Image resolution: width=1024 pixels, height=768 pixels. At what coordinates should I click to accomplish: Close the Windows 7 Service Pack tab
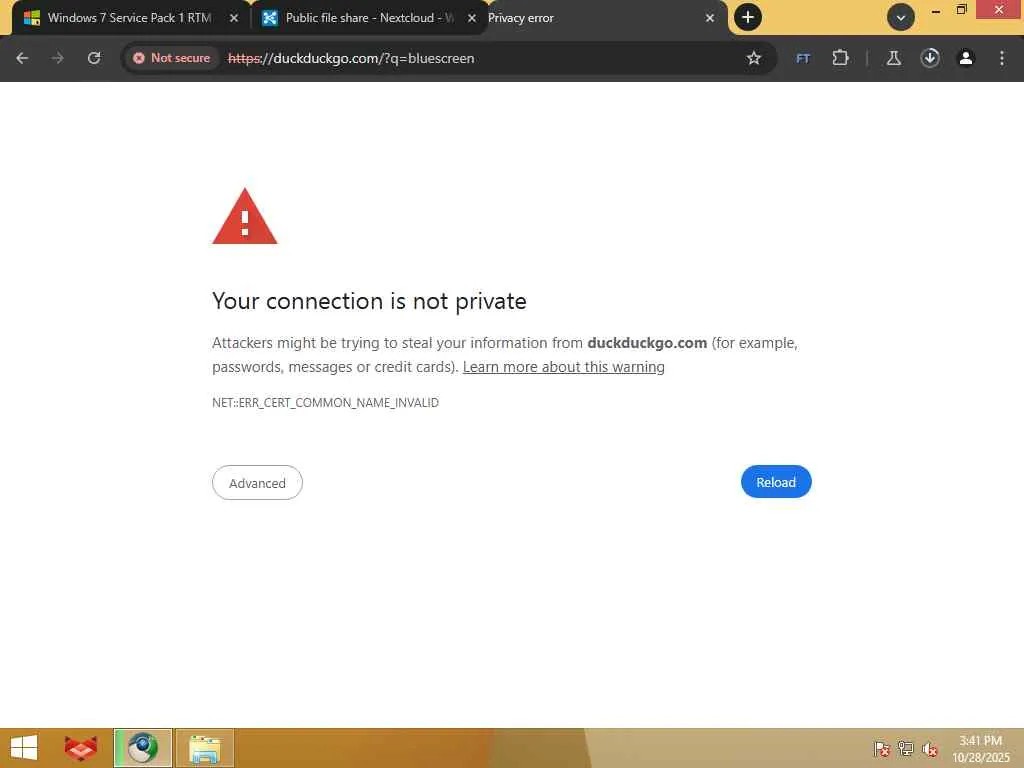coord(234,18)
